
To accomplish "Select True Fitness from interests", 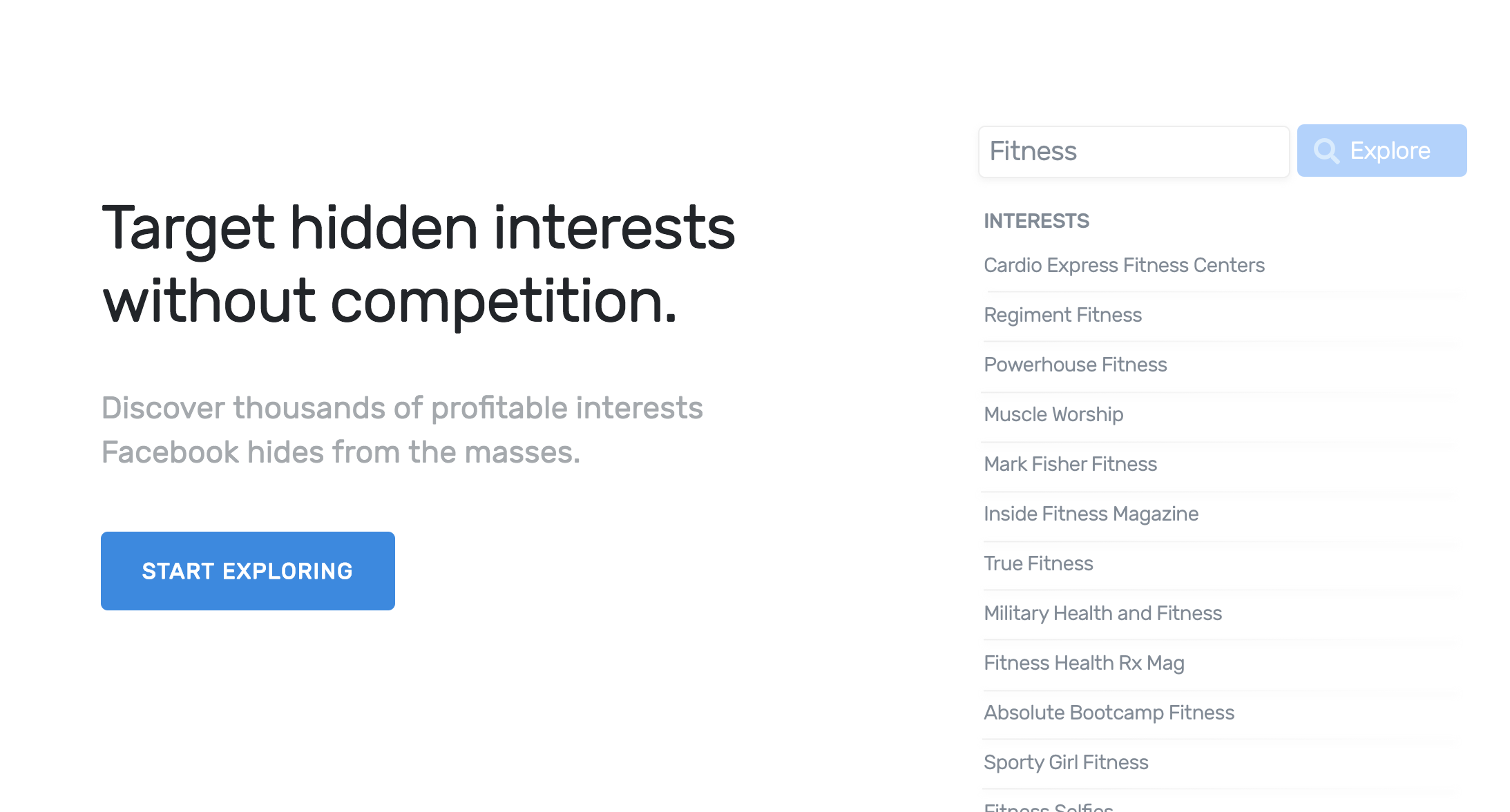I will click(x=1038, y=563).
